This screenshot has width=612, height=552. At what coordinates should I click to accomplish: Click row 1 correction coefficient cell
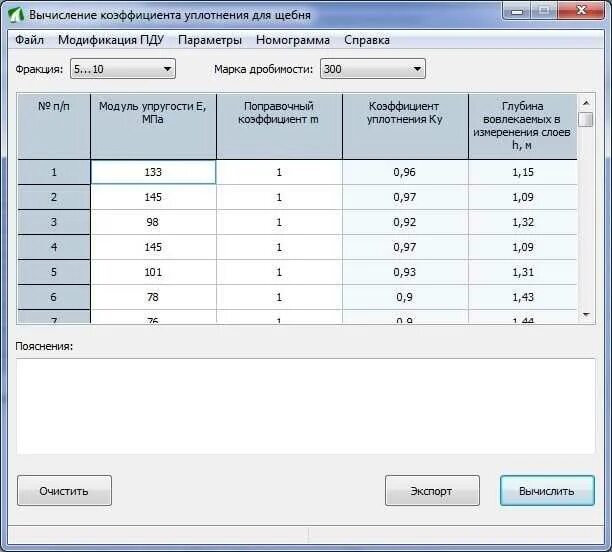[279, 172]
